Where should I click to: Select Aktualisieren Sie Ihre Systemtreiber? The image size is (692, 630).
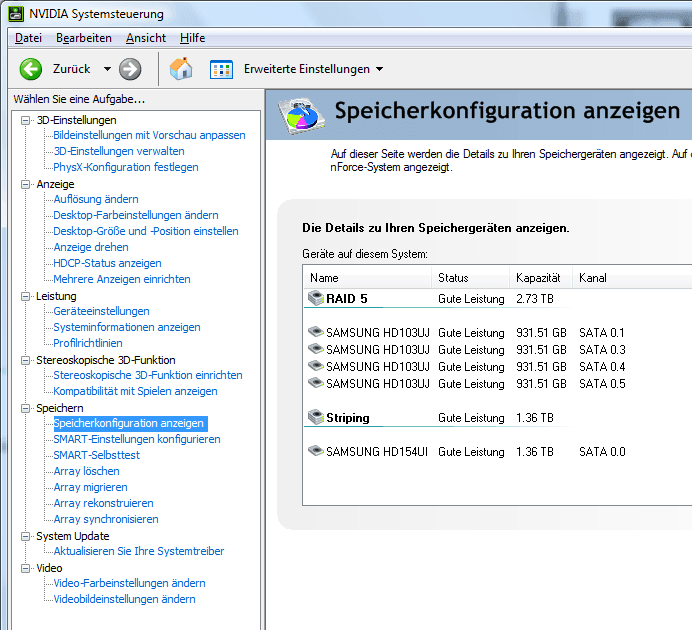coord(139,551)
